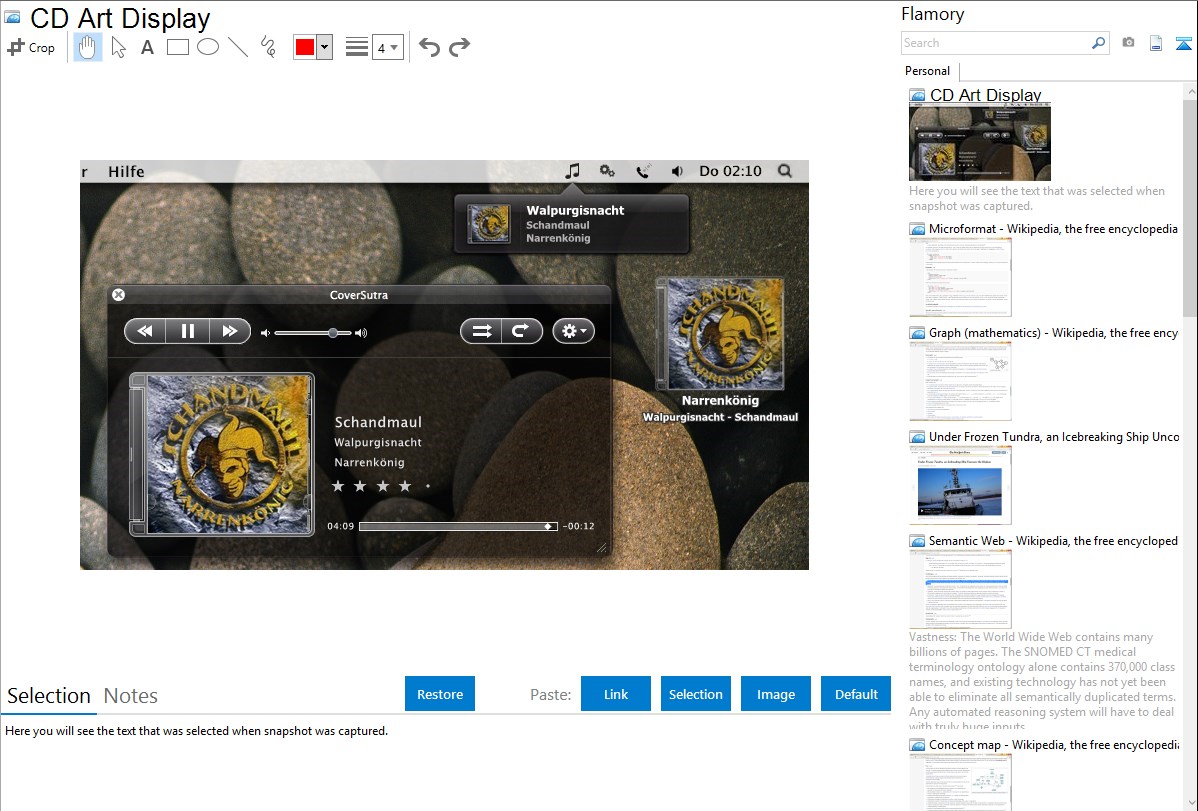Image resolution: width=1198 pixels, height=811 pixels.
Task: Open the color picker dropdown arrow
Action: 325,47
